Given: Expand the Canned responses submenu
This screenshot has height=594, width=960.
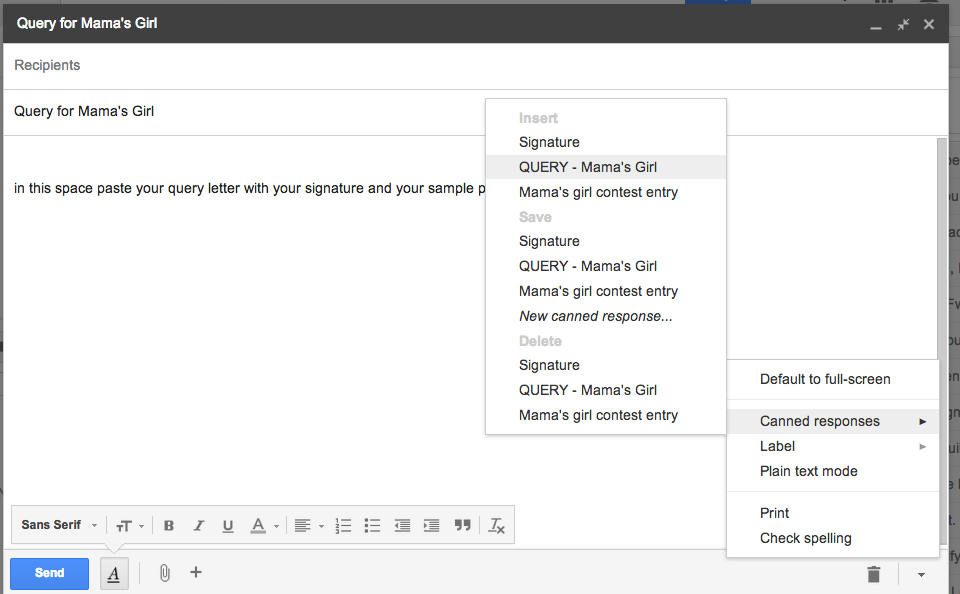Looking at the screenshot, I should click(833, 421).
